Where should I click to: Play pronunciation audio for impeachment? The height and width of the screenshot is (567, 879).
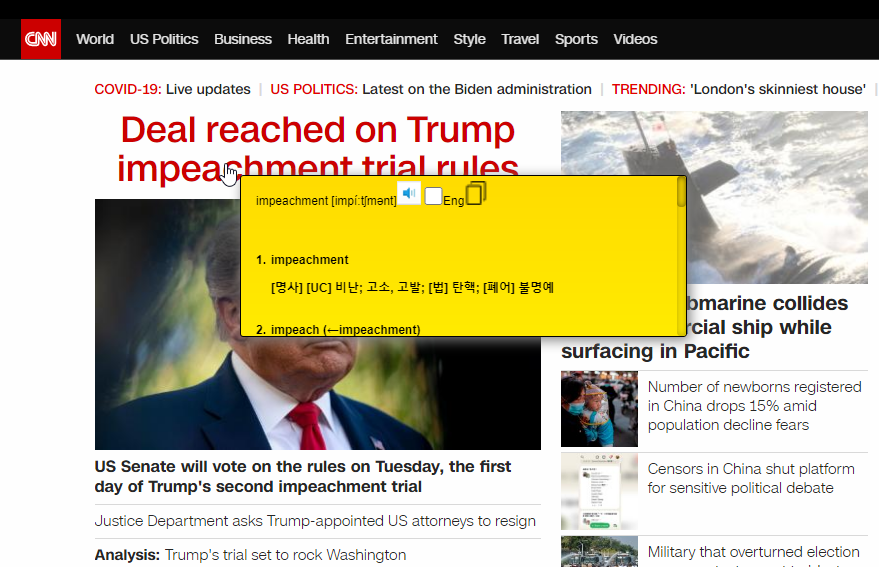pos(409,193)
